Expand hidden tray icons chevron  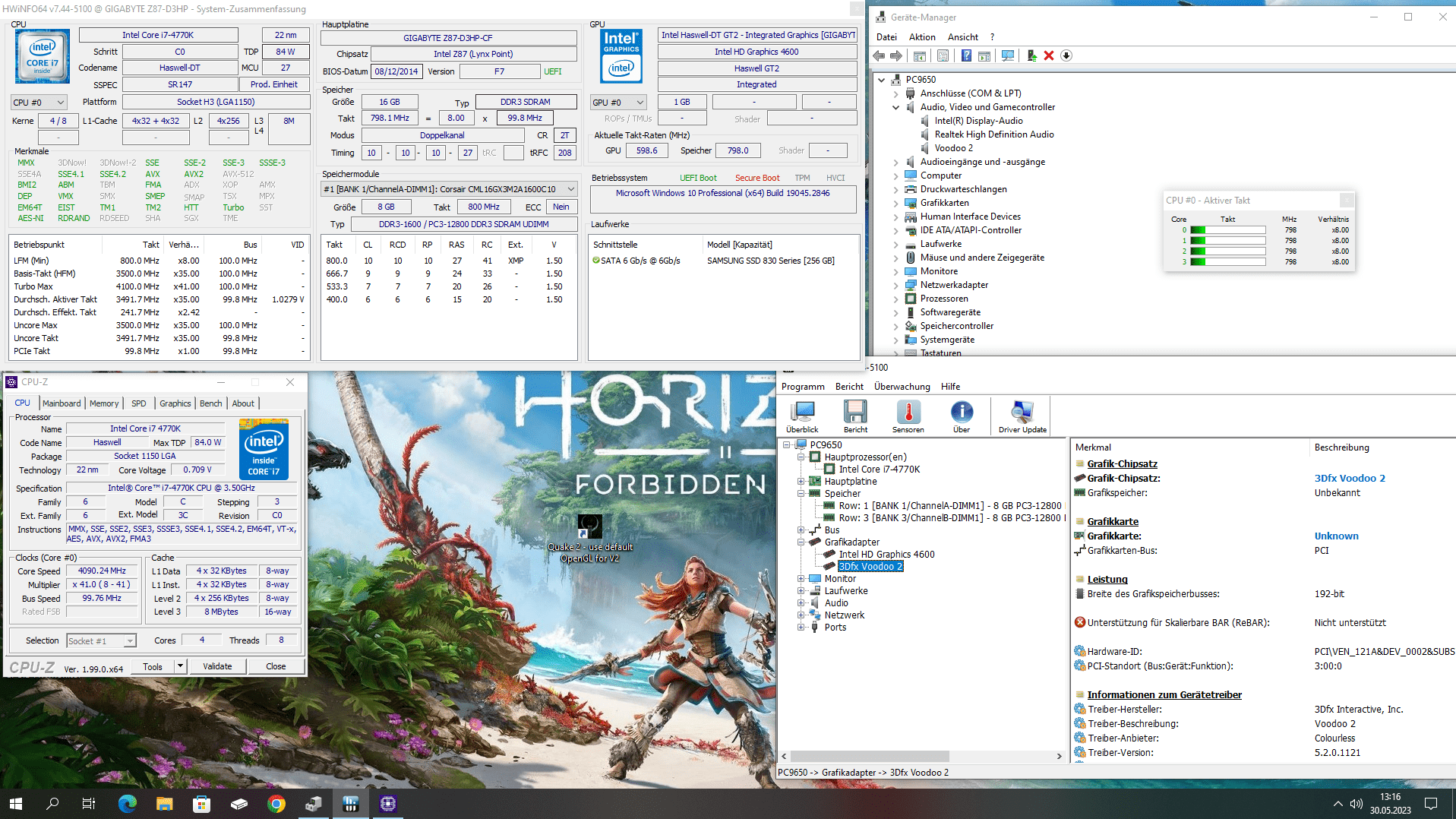(1337, 803)
